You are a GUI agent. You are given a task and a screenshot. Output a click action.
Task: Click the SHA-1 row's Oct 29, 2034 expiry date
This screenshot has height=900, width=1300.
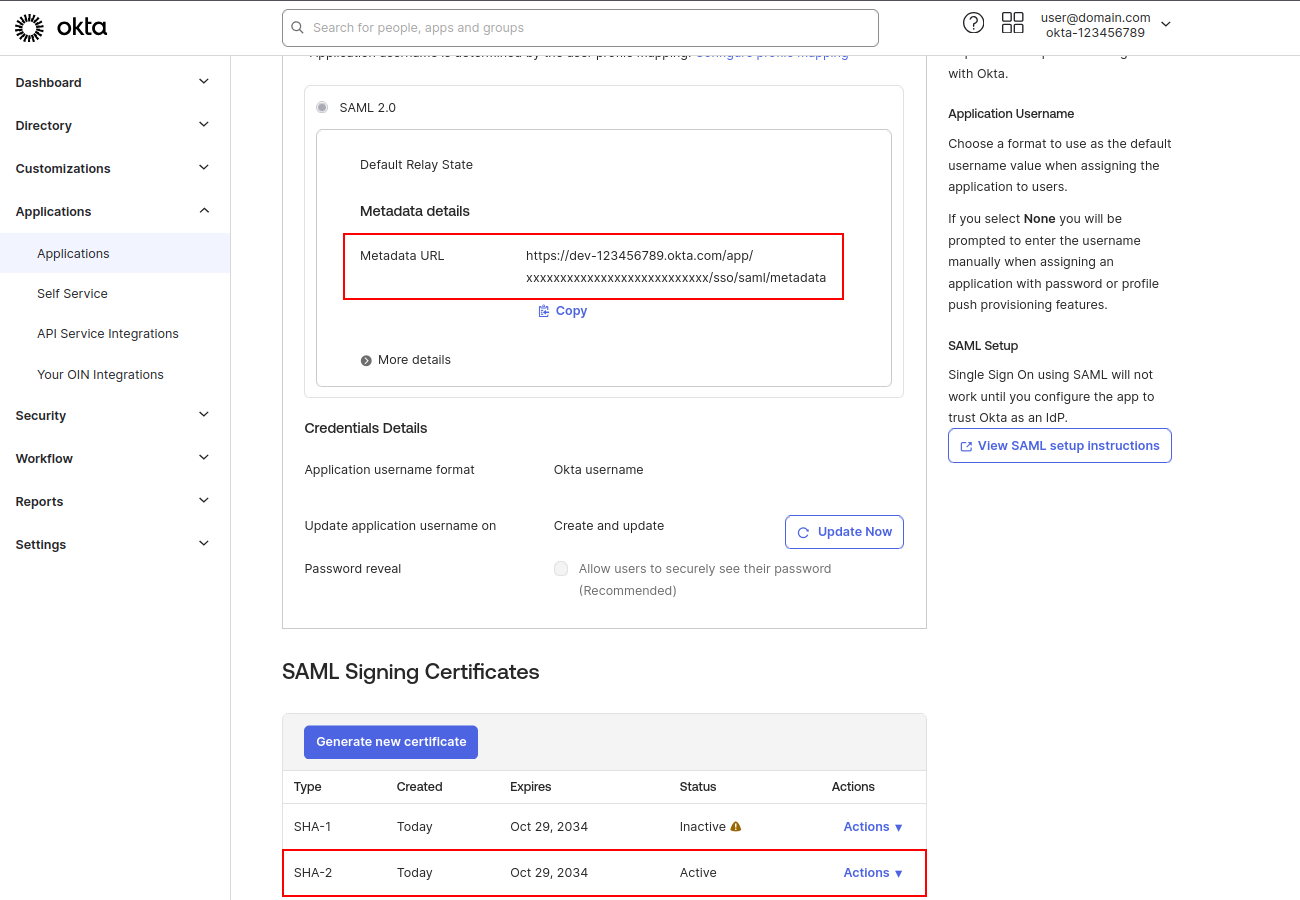pyautogui.click(x=549, y=827)
